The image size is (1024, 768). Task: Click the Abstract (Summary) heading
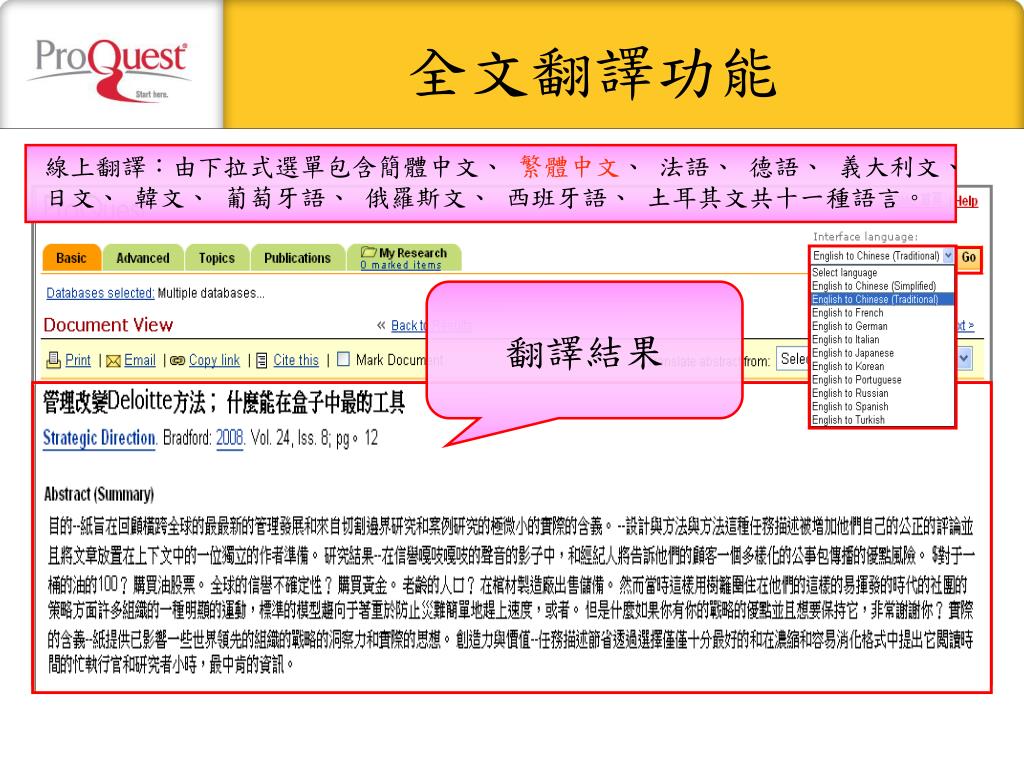click(x=99, y=494)
